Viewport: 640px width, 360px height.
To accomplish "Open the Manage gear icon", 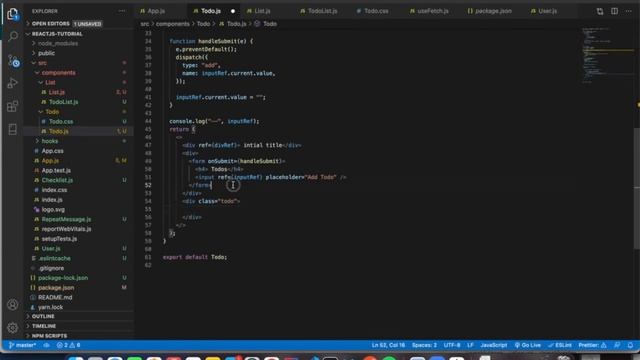I will 13,327.
